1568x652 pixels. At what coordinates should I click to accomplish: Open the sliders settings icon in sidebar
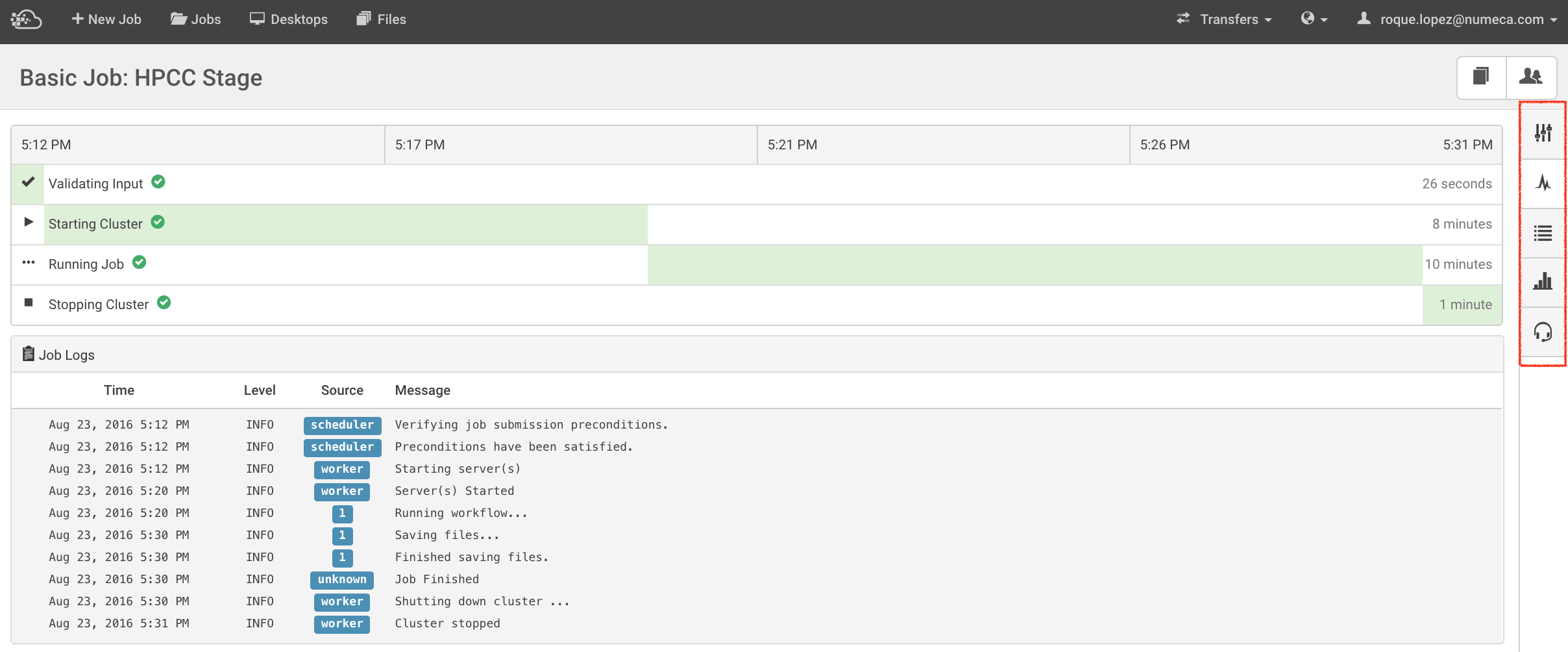[x=1543, y=133]
